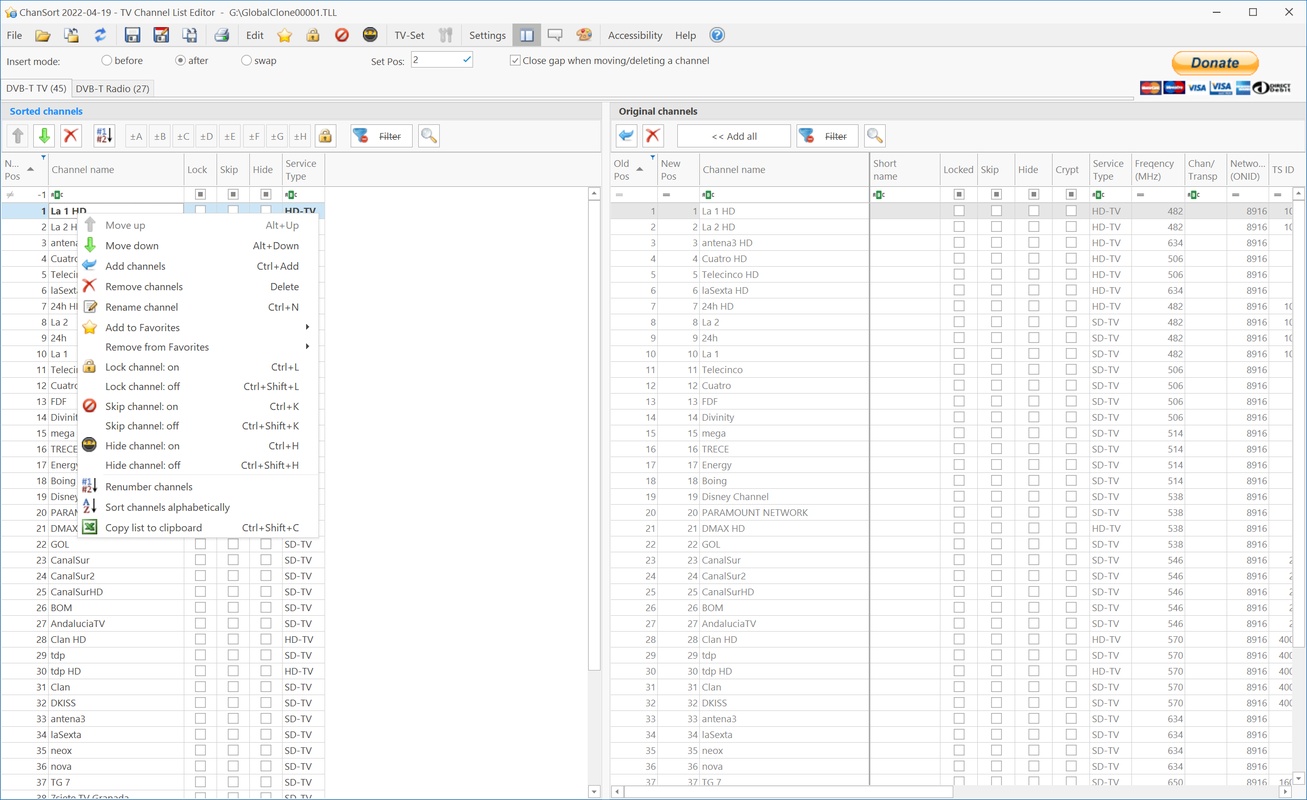Select the 'before' insert mode radio button
The width and height of the screenshot is (1307, 800).
[107, 61]
